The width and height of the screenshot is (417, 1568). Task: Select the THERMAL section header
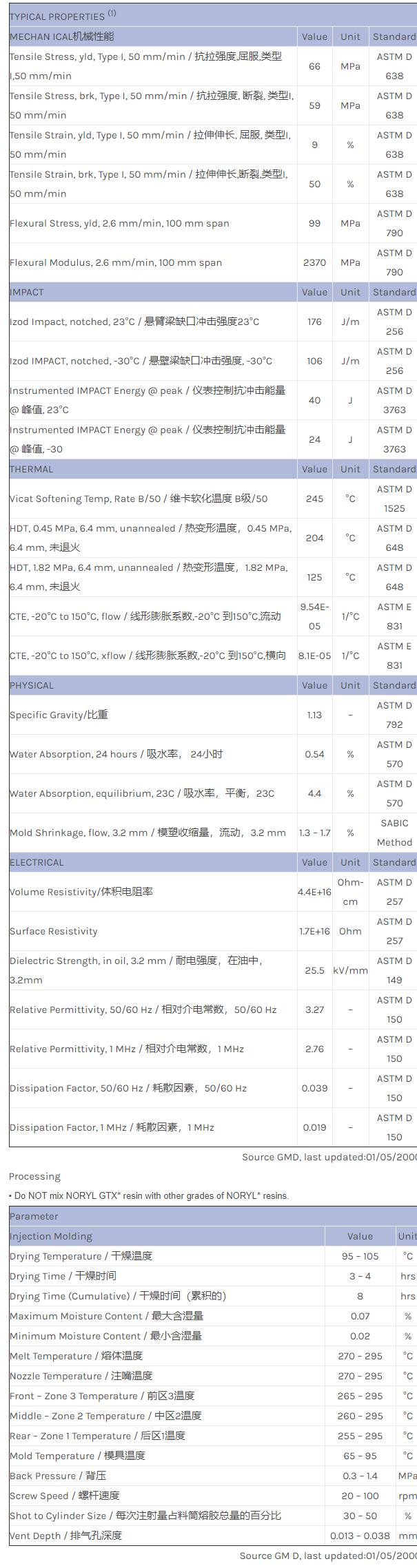[31, 469]
